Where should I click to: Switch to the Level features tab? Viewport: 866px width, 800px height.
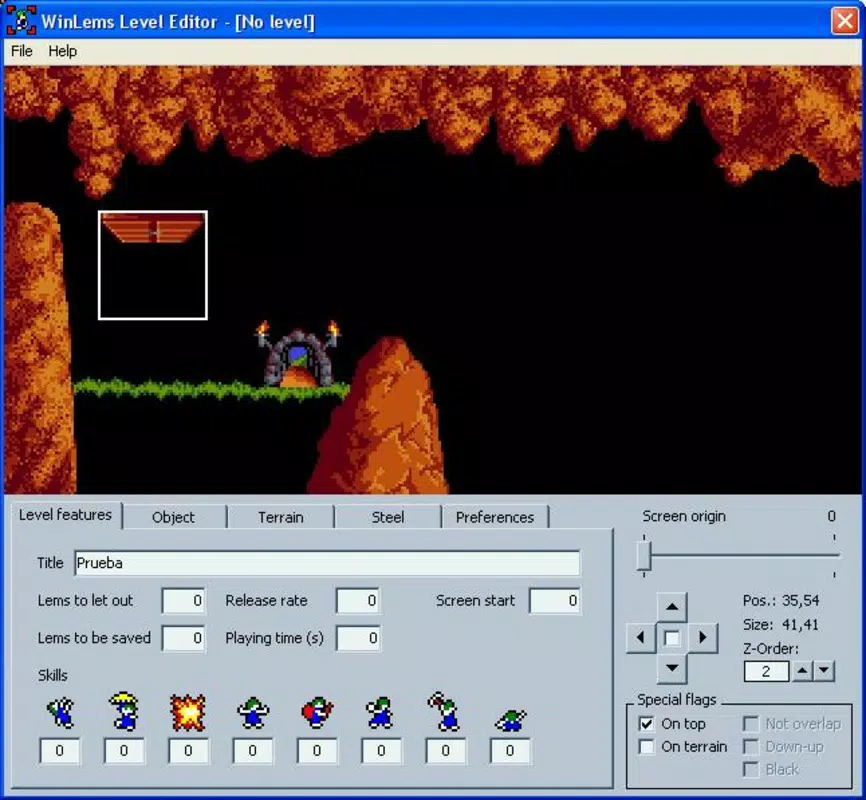(66, 515)
